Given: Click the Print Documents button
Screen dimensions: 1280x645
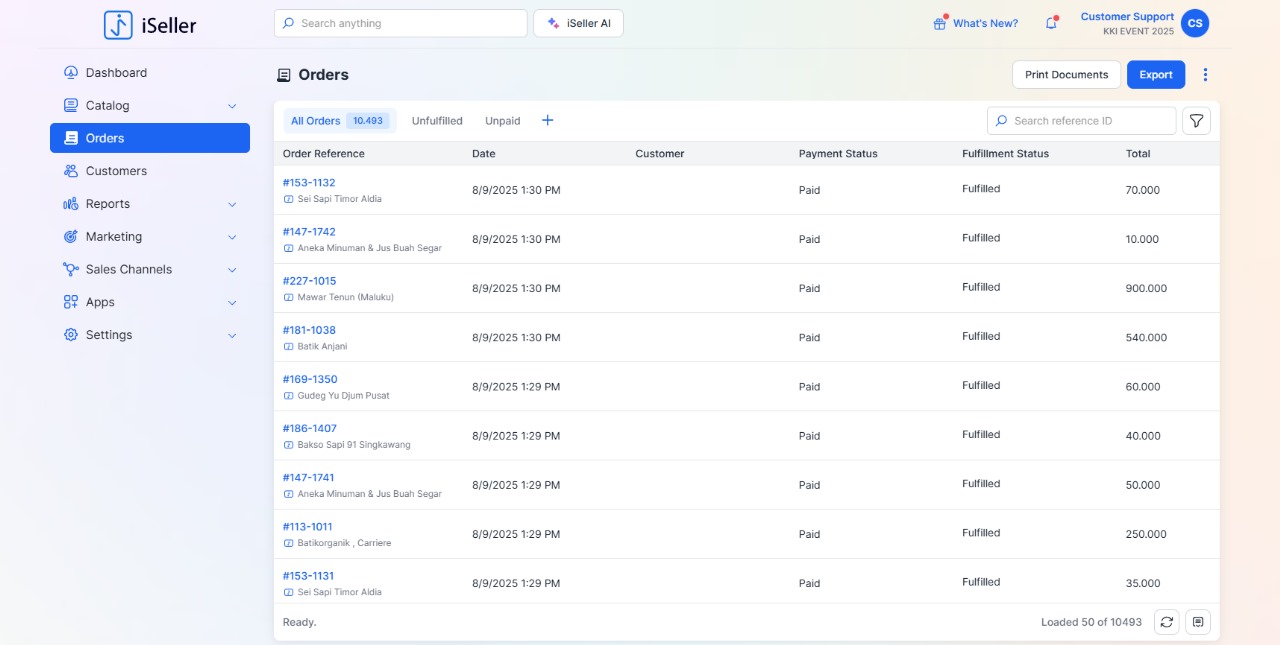Looking at the screenshot, I should [1066, 75].
